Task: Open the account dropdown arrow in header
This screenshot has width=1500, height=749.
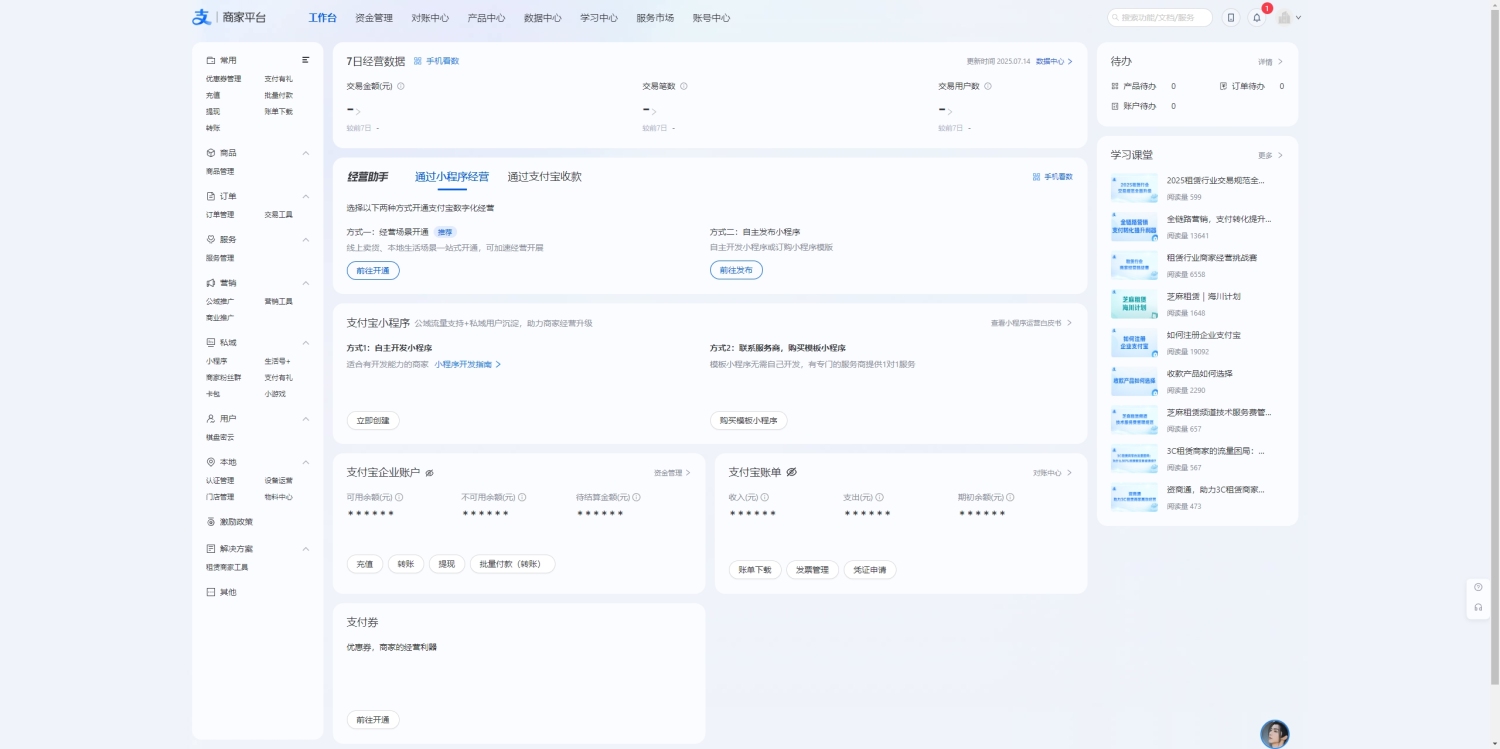Action: click(1298, 18)
